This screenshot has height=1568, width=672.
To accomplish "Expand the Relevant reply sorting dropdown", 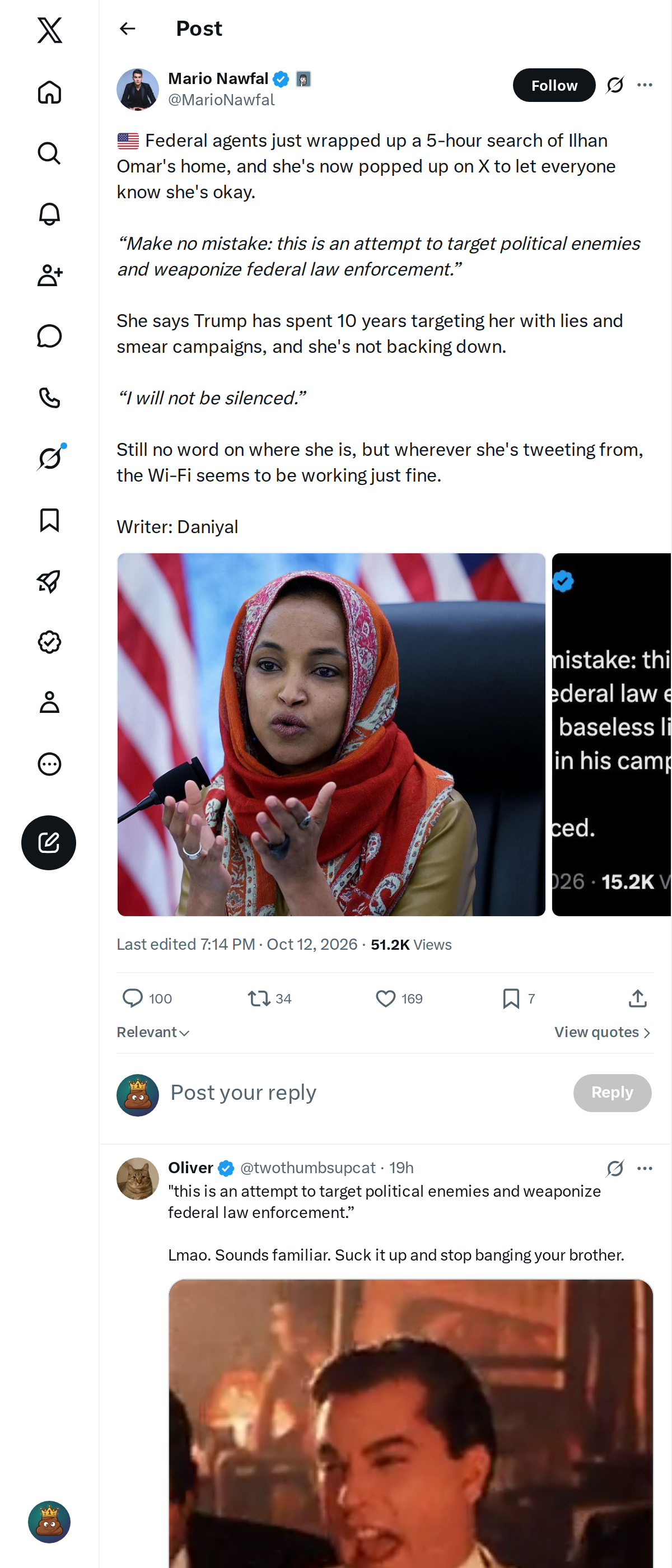I will point(153,1032).
